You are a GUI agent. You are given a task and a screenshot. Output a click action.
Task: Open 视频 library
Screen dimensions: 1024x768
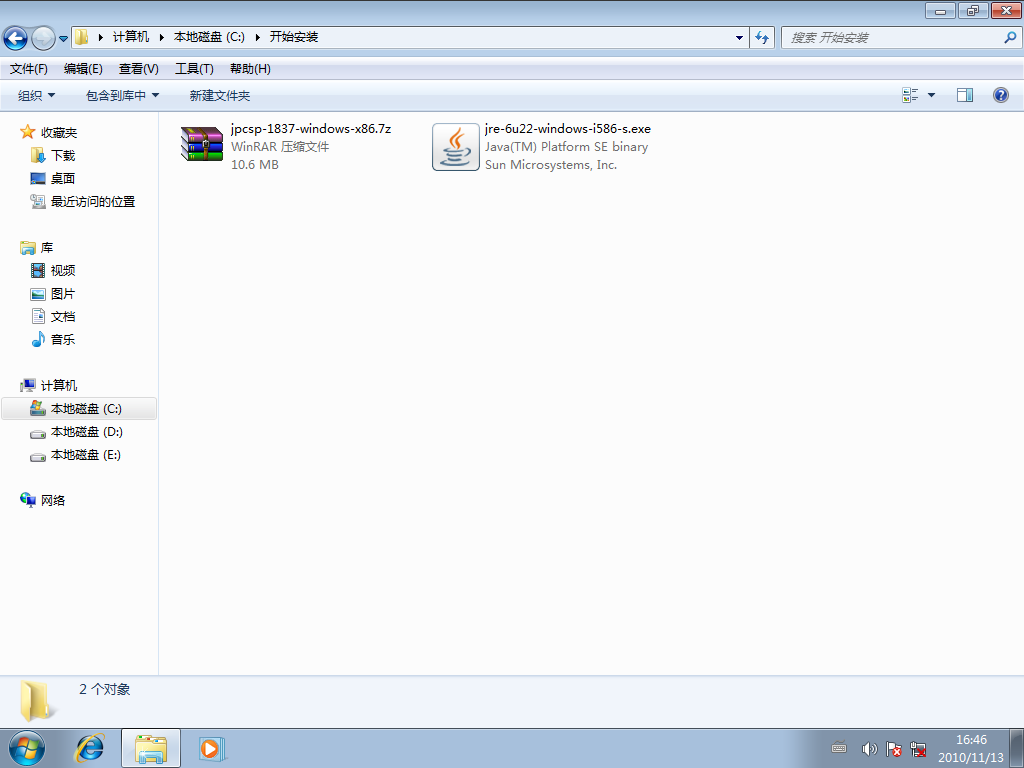(x=63, y=270)
